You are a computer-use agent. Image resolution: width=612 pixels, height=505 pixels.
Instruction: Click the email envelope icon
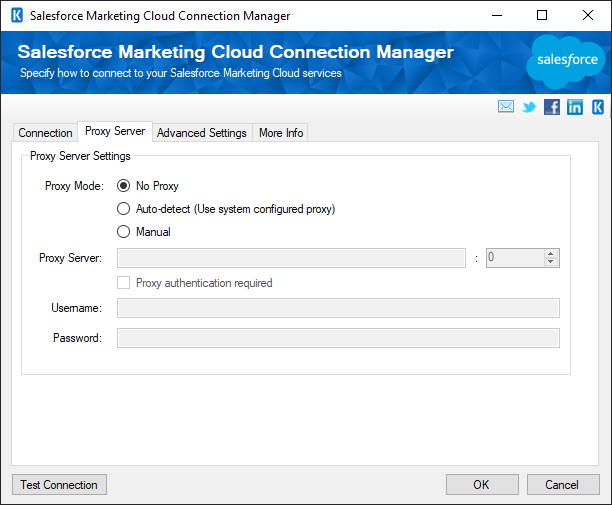[x=506, y=106]
